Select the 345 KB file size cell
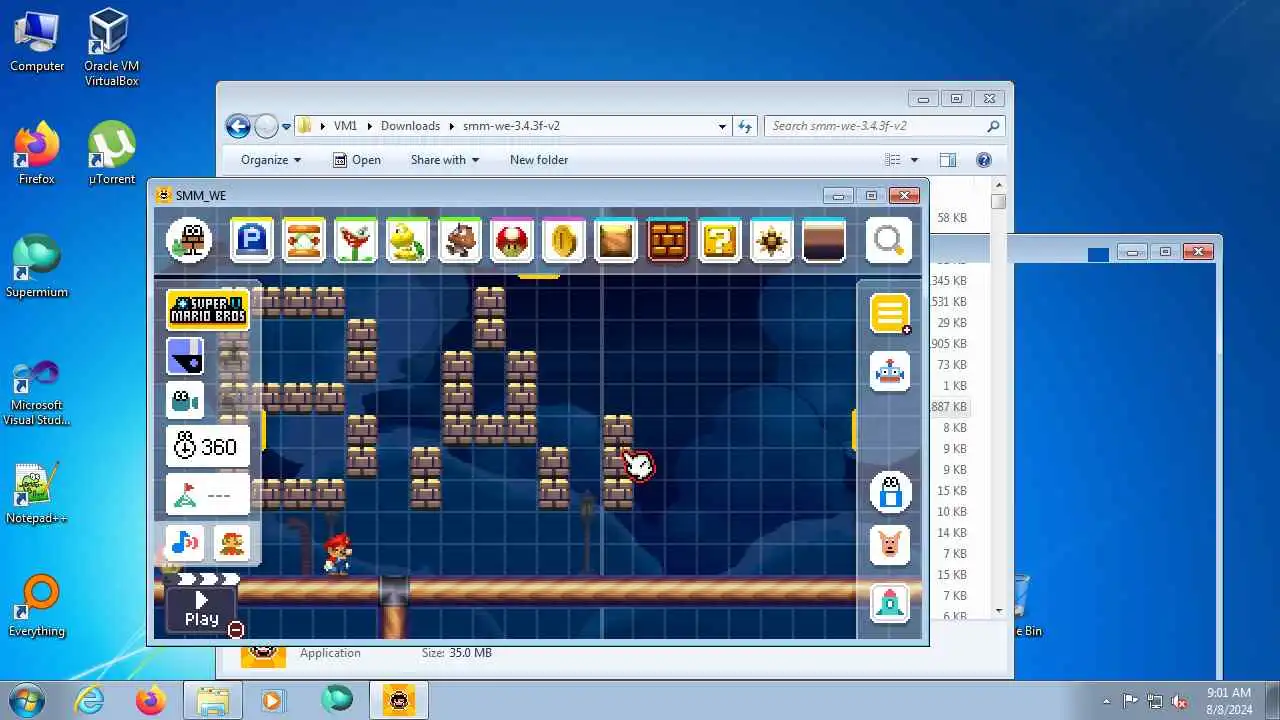1280x720 pixels. pyautogui.click(x=949, y=281)
